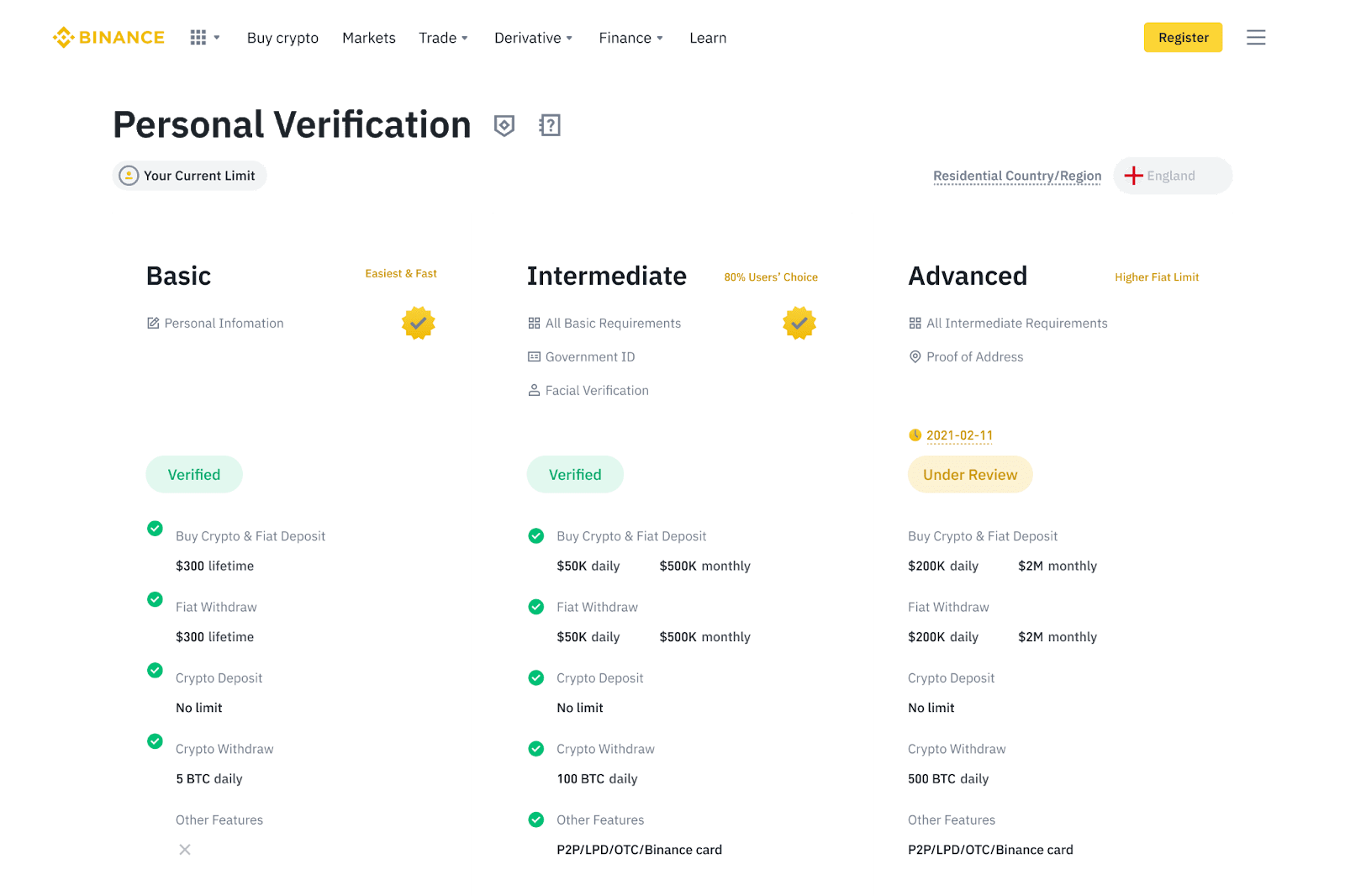Click Basic Buy Crypto & Fiat Deposit checkmark
This screenshot has width=1345, height=896.
pos(155,529)
